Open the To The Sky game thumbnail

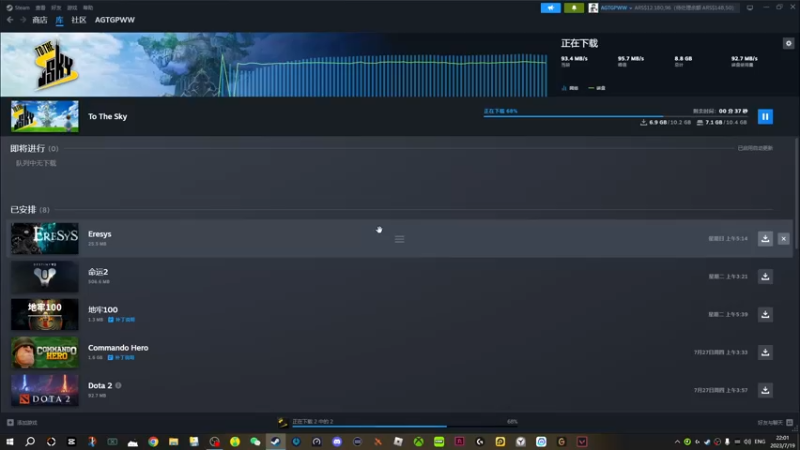pyautogui.click(x=45, y=116)
